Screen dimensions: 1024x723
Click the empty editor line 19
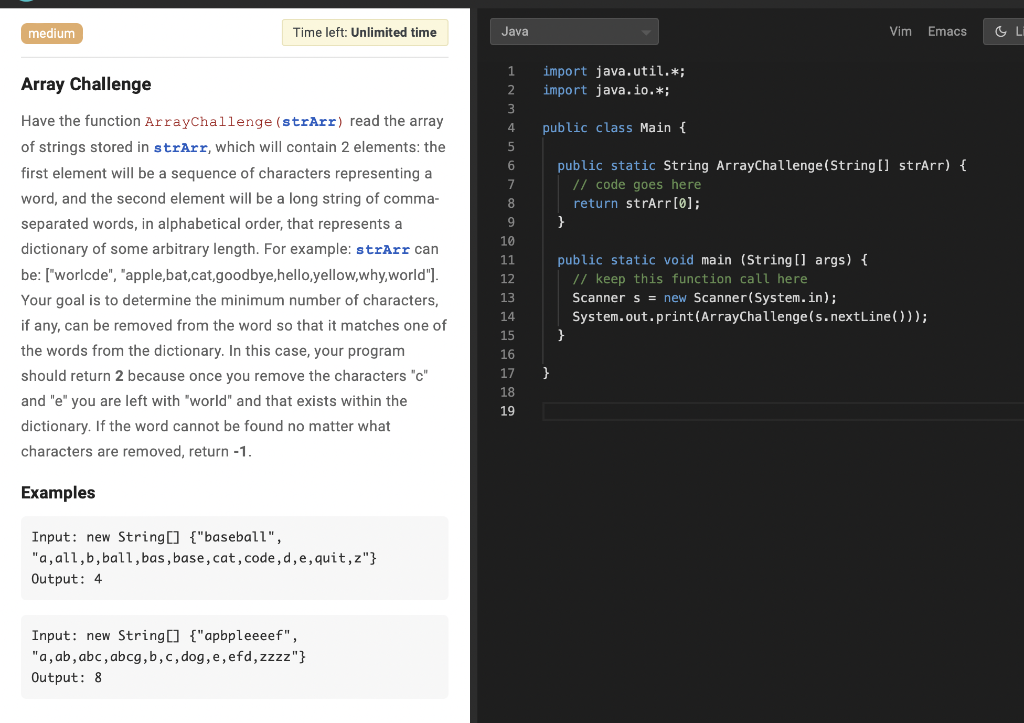[700, 411]
